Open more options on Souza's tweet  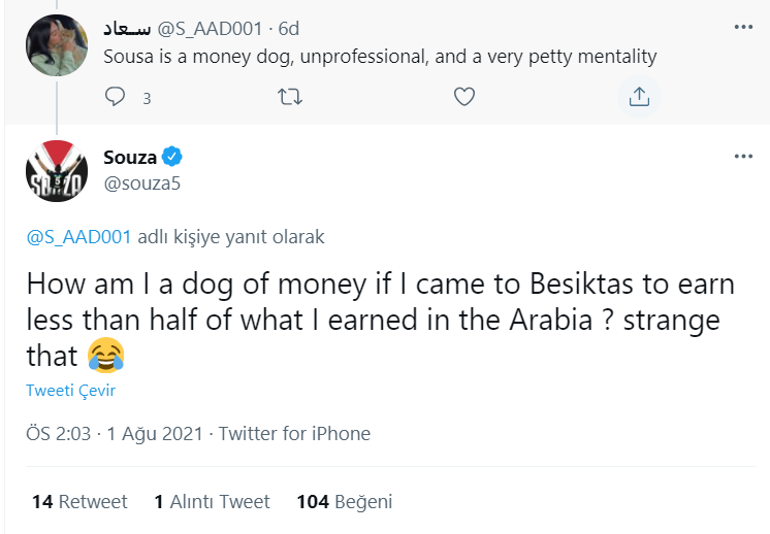pos(743,157)
